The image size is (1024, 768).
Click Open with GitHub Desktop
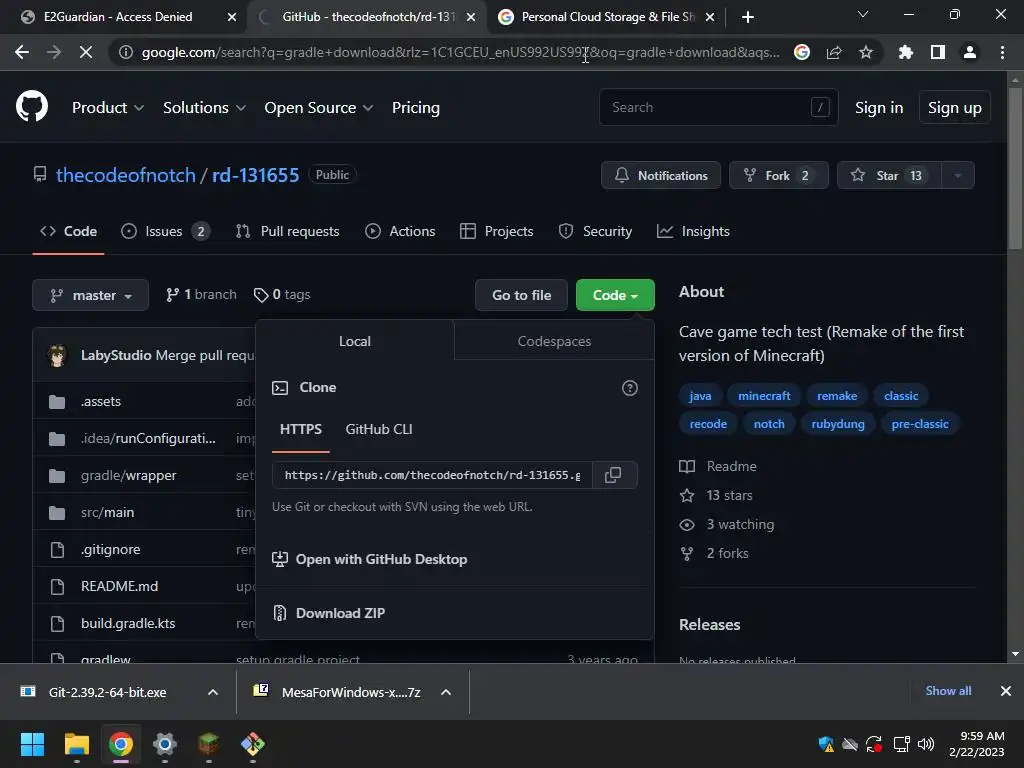[370, 559]
